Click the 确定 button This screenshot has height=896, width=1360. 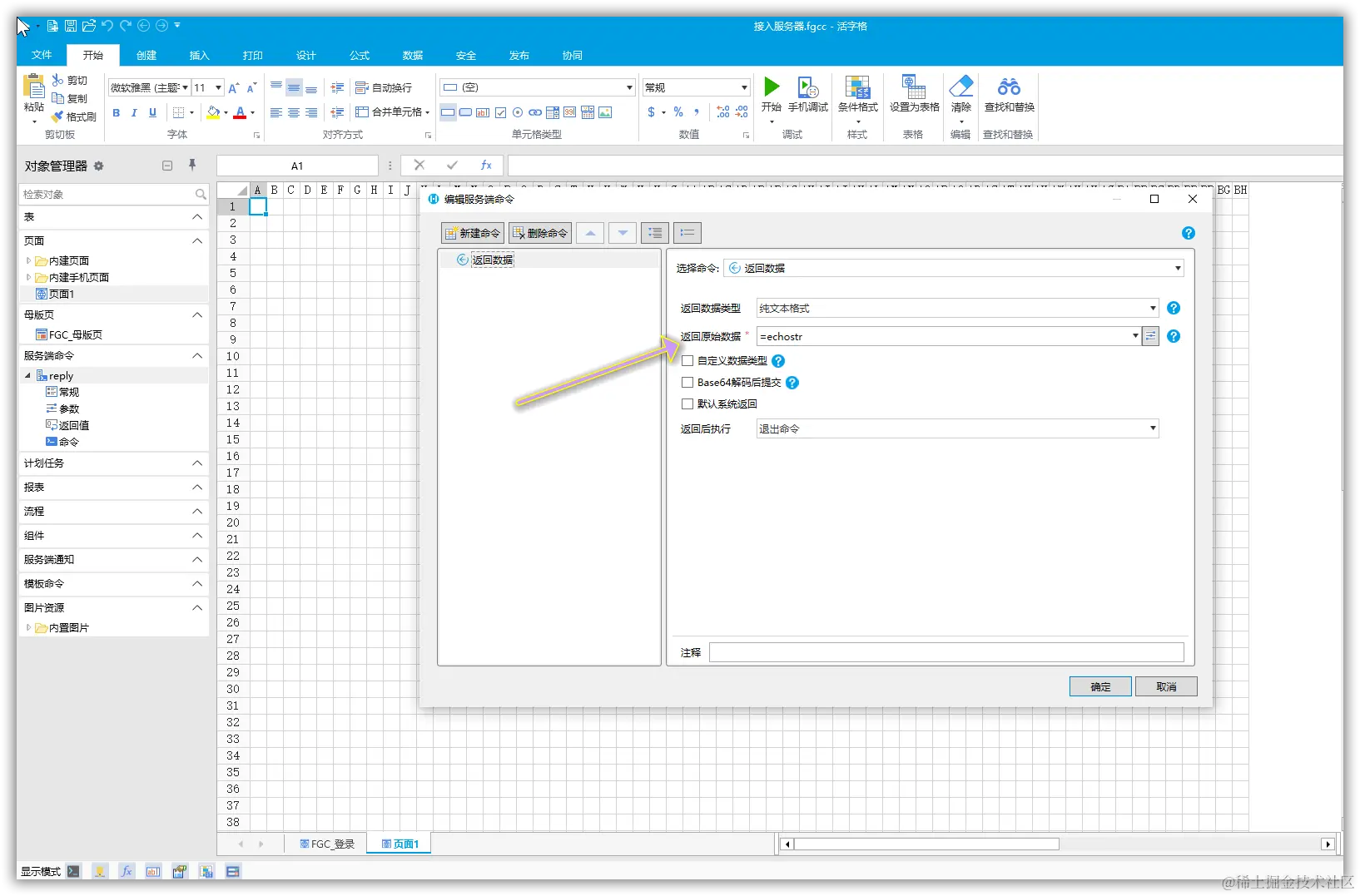tap(1100, 686)
